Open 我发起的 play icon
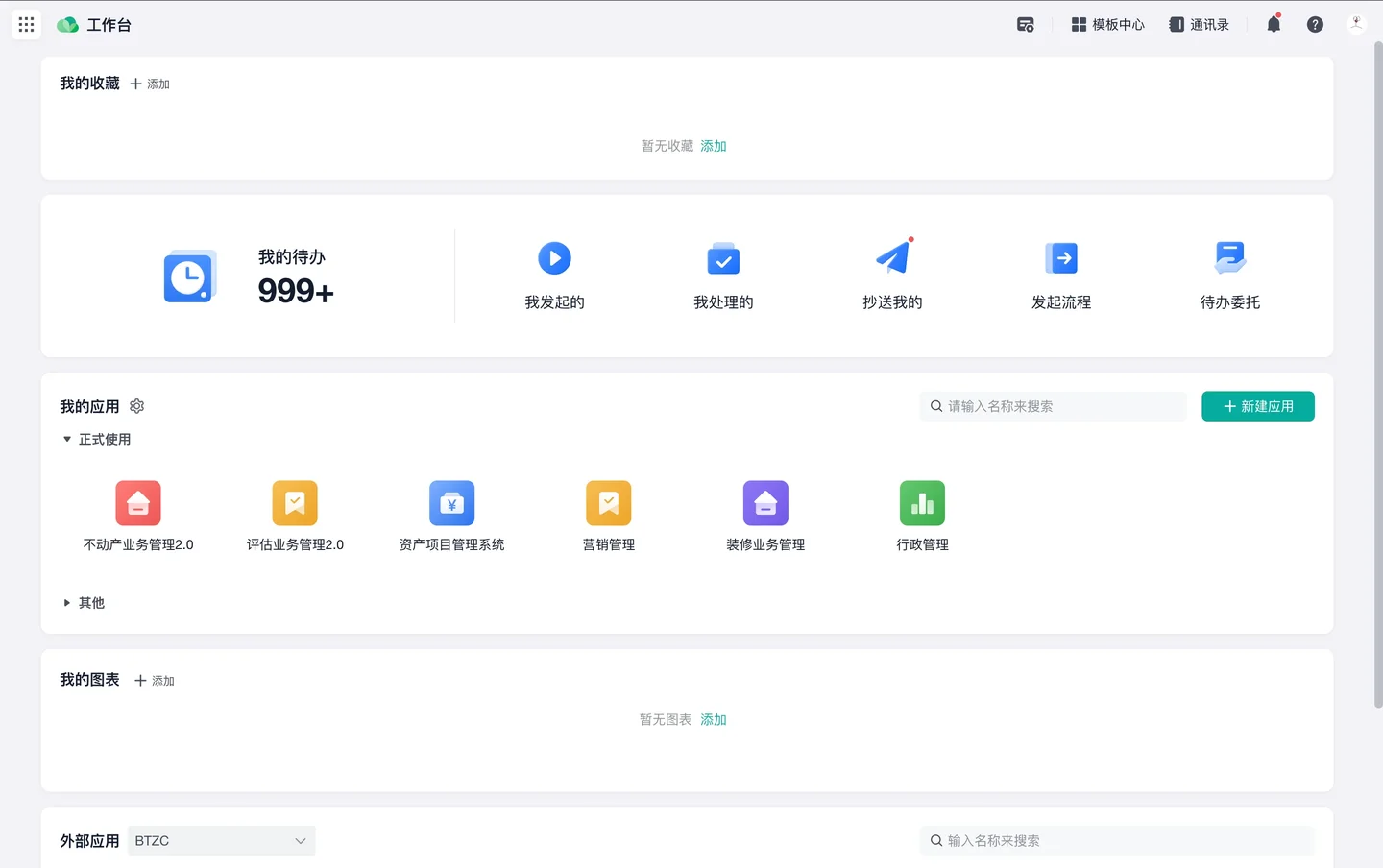 [554, 258]
